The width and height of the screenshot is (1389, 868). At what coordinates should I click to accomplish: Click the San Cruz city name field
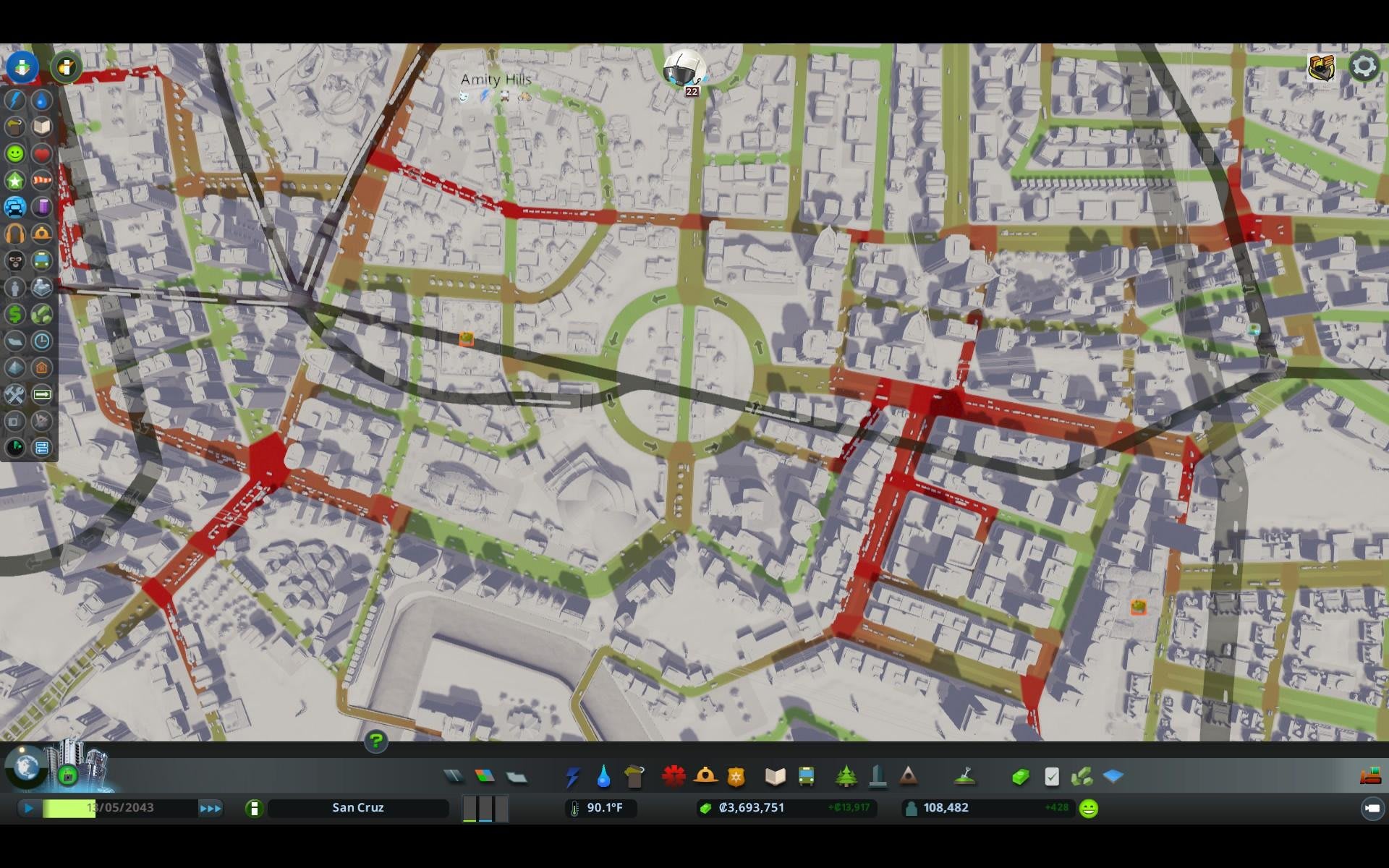[x=358, y=808]
